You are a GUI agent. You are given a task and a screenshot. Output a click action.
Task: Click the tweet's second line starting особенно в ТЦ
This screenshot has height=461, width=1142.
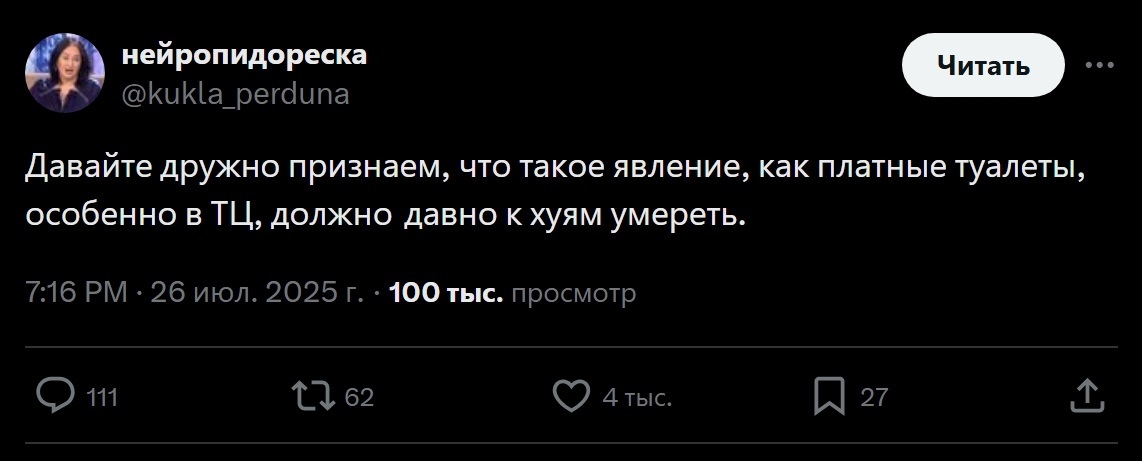[386, 215]
